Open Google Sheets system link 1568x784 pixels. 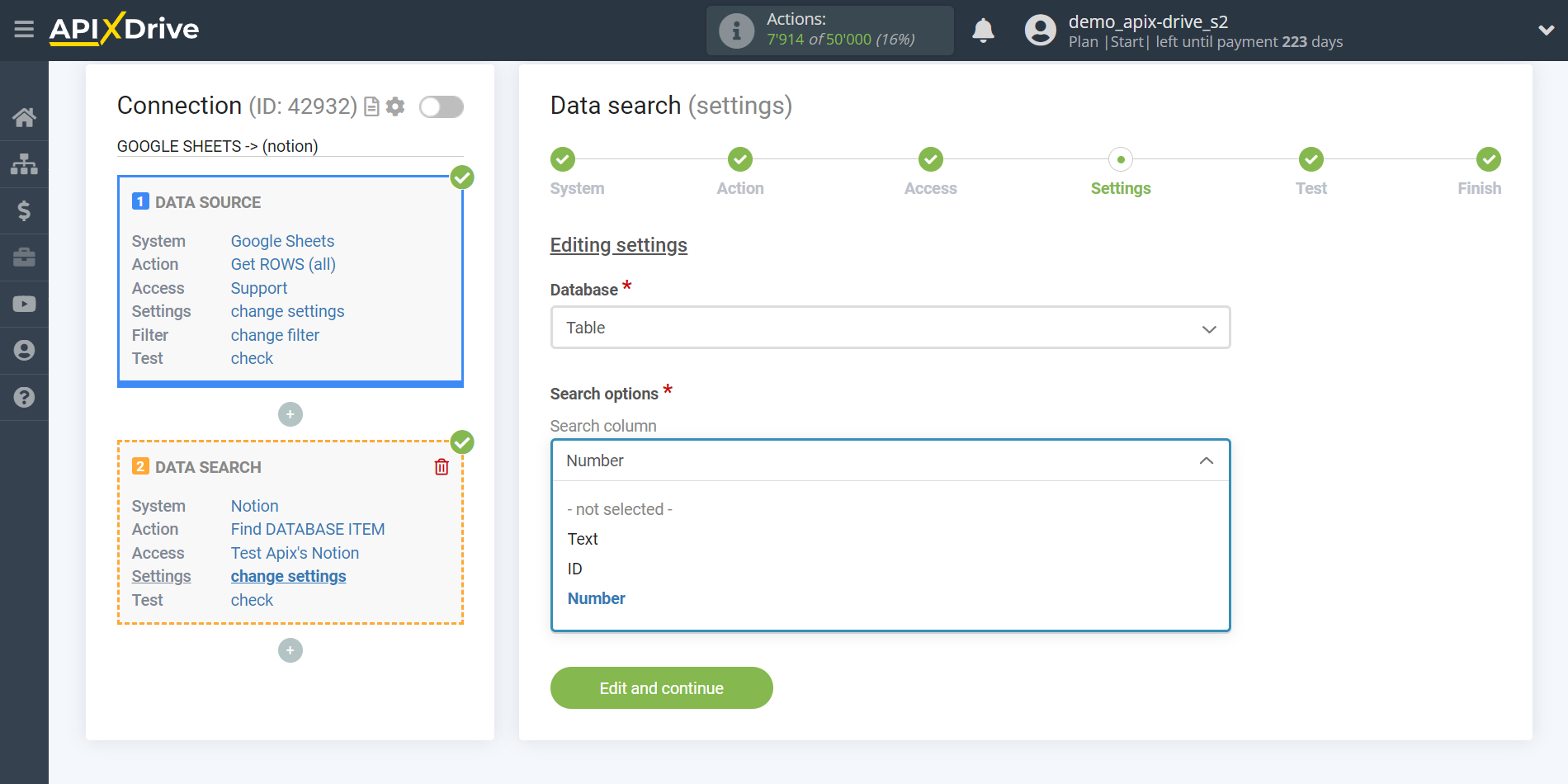[x=282, y=241]
